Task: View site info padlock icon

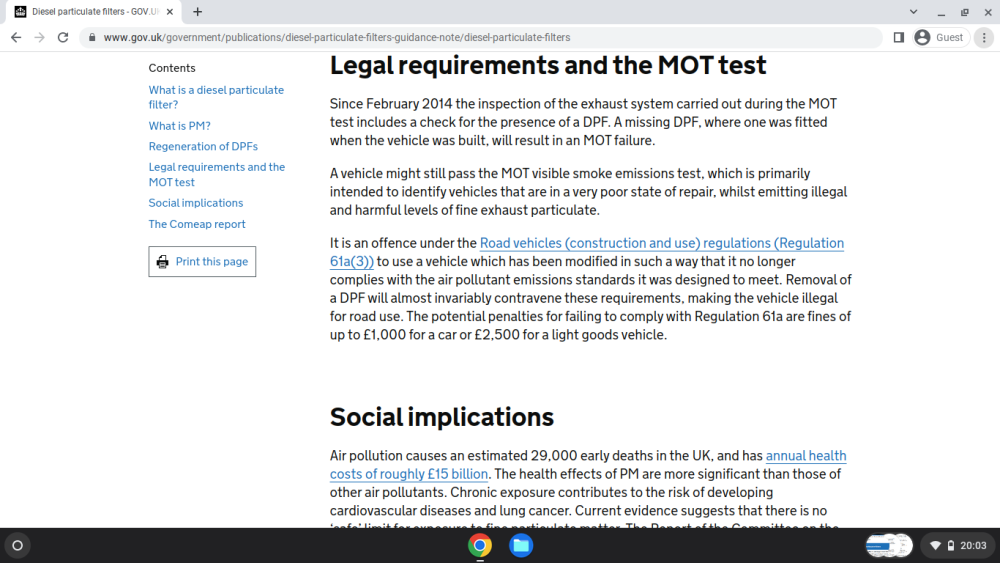Action: [92, 38]
